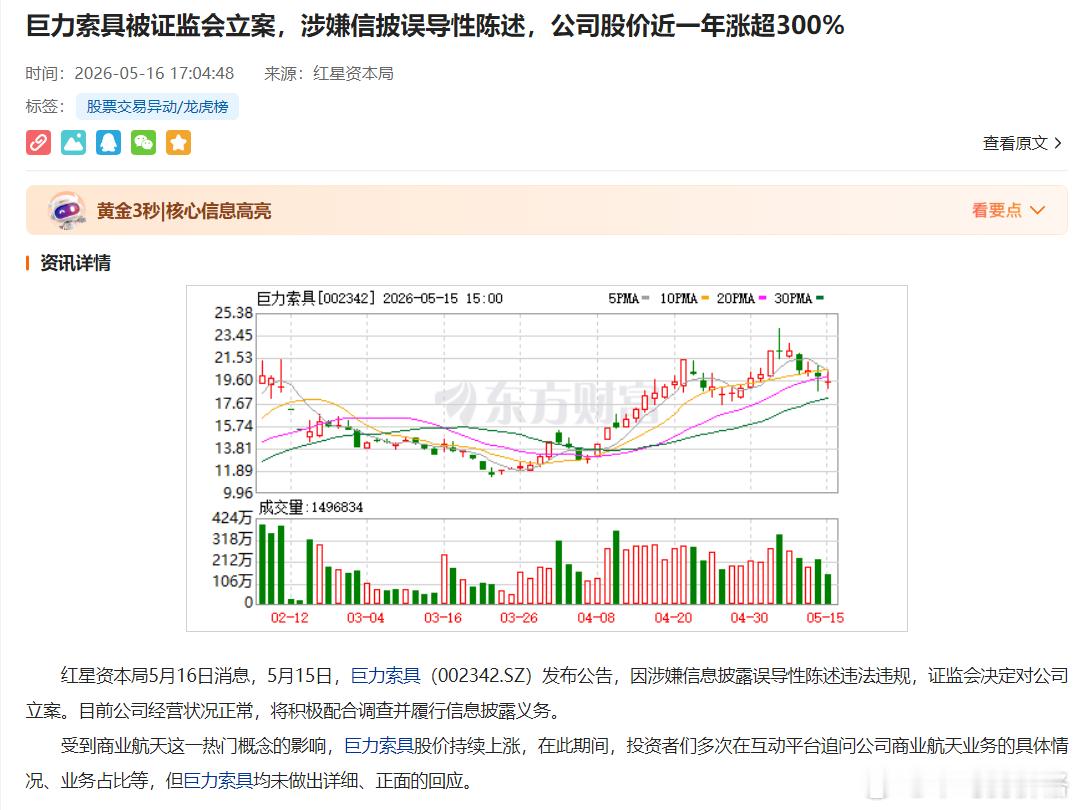Viewport: 1079px width, 810px height.
Task: Click the 巨力索具 stock K-line chart image
Action: (x=546, y=458)
